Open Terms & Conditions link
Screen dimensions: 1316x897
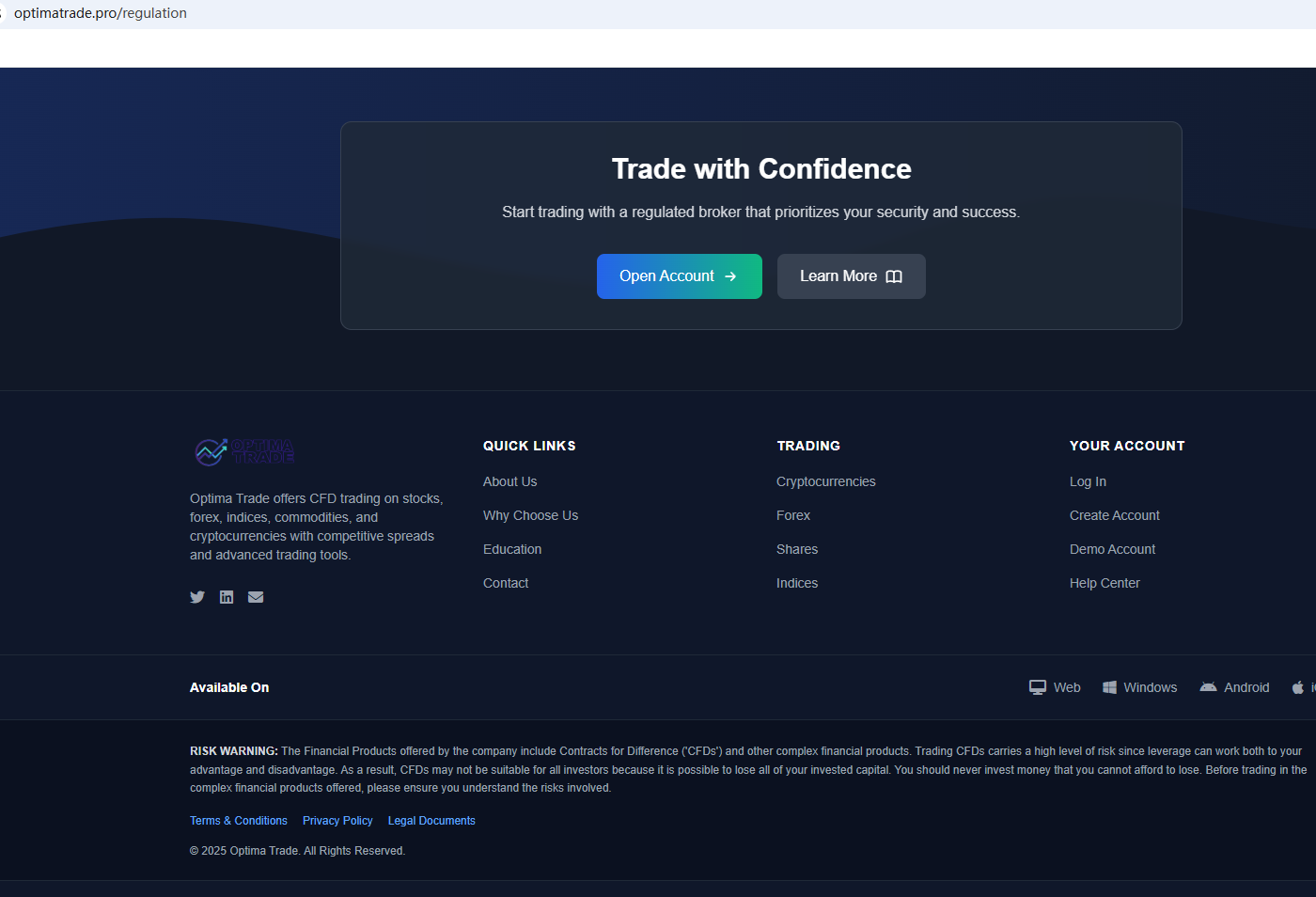pos(239,821)
